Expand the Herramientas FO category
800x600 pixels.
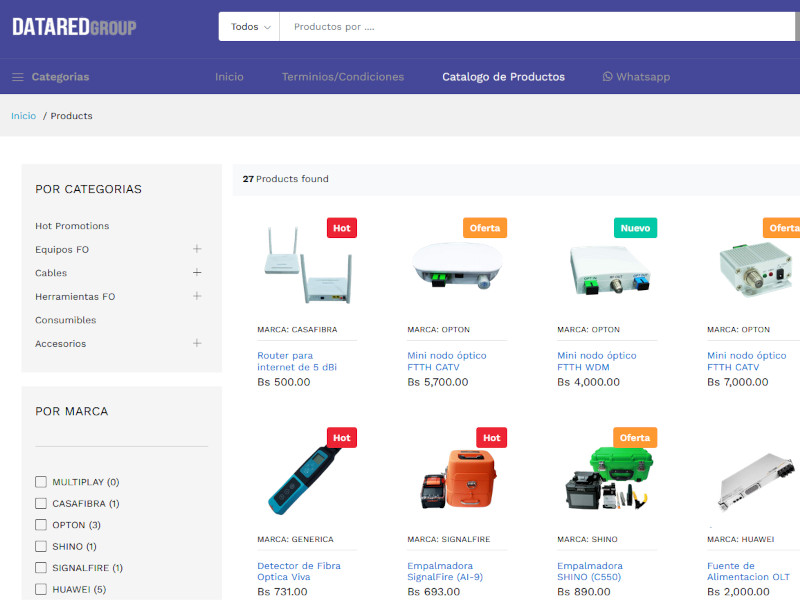[197, 296]
